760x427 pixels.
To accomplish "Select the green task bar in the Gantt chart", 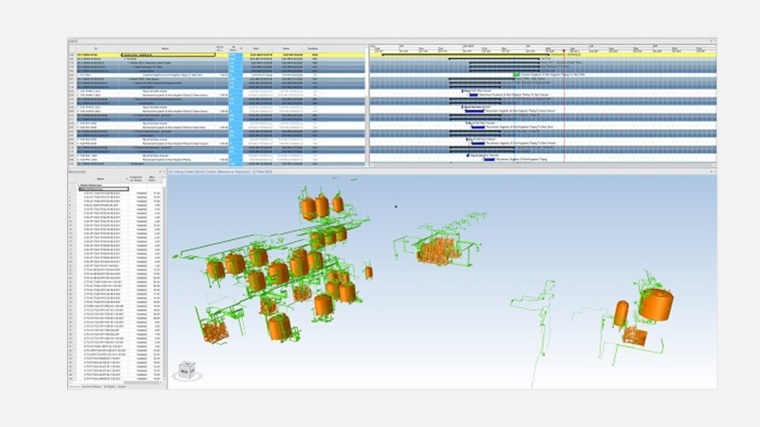I will tap(516, 75).
